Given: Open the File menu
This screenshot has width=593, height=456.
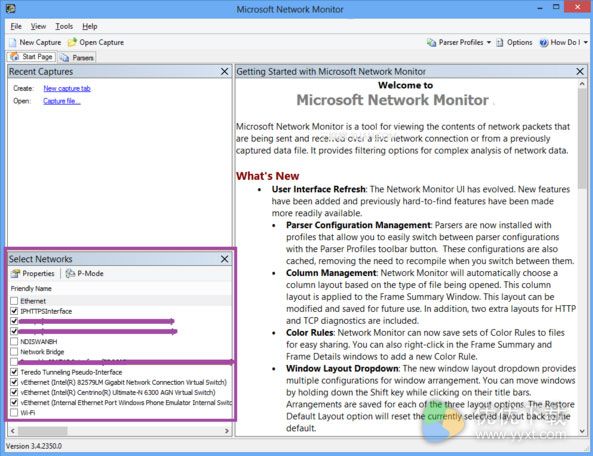Looking at the screenshot, I should pos(16,26).
